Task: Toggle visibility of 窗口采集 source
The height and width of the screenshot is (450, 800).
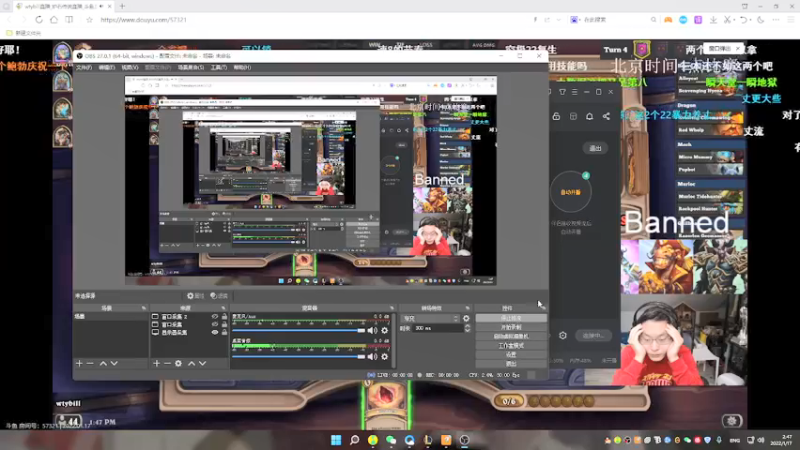Action: [x=215, y=324]
